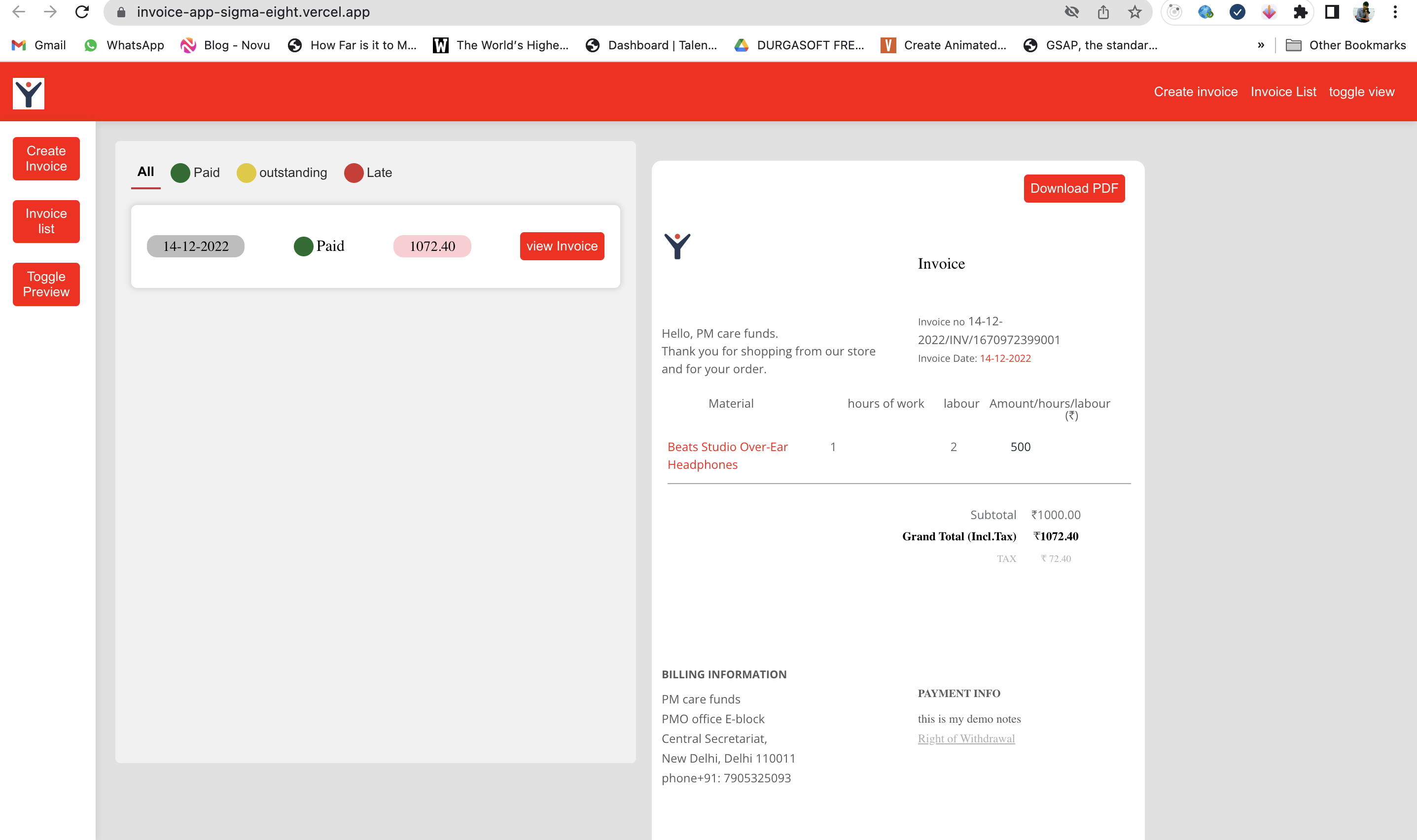1417x840 pixels.
Task: Open the Right of Withdrawal link
Action: tap(966, 738)
